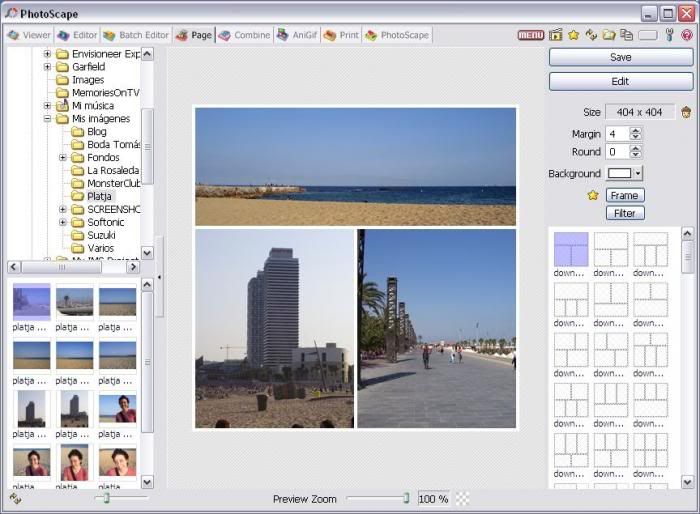700x514 pixels.
Task: Click the red MENU icon
Action: point(530,35)
